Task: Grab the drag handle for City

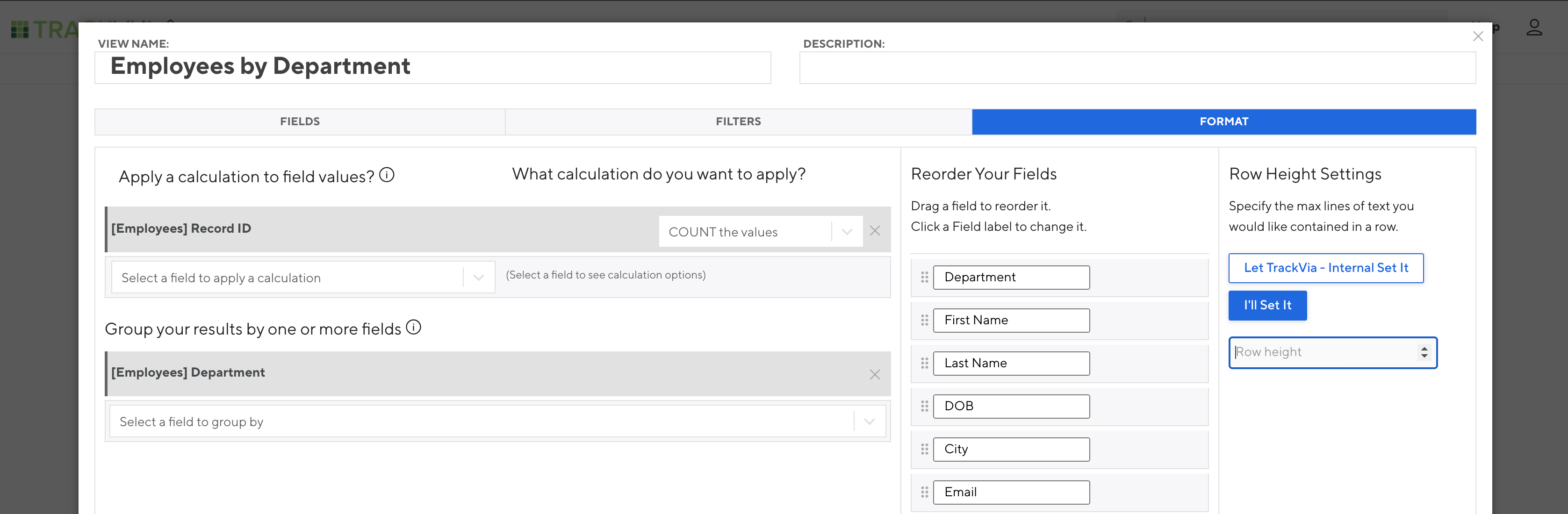Action: (x=924, y=450)
